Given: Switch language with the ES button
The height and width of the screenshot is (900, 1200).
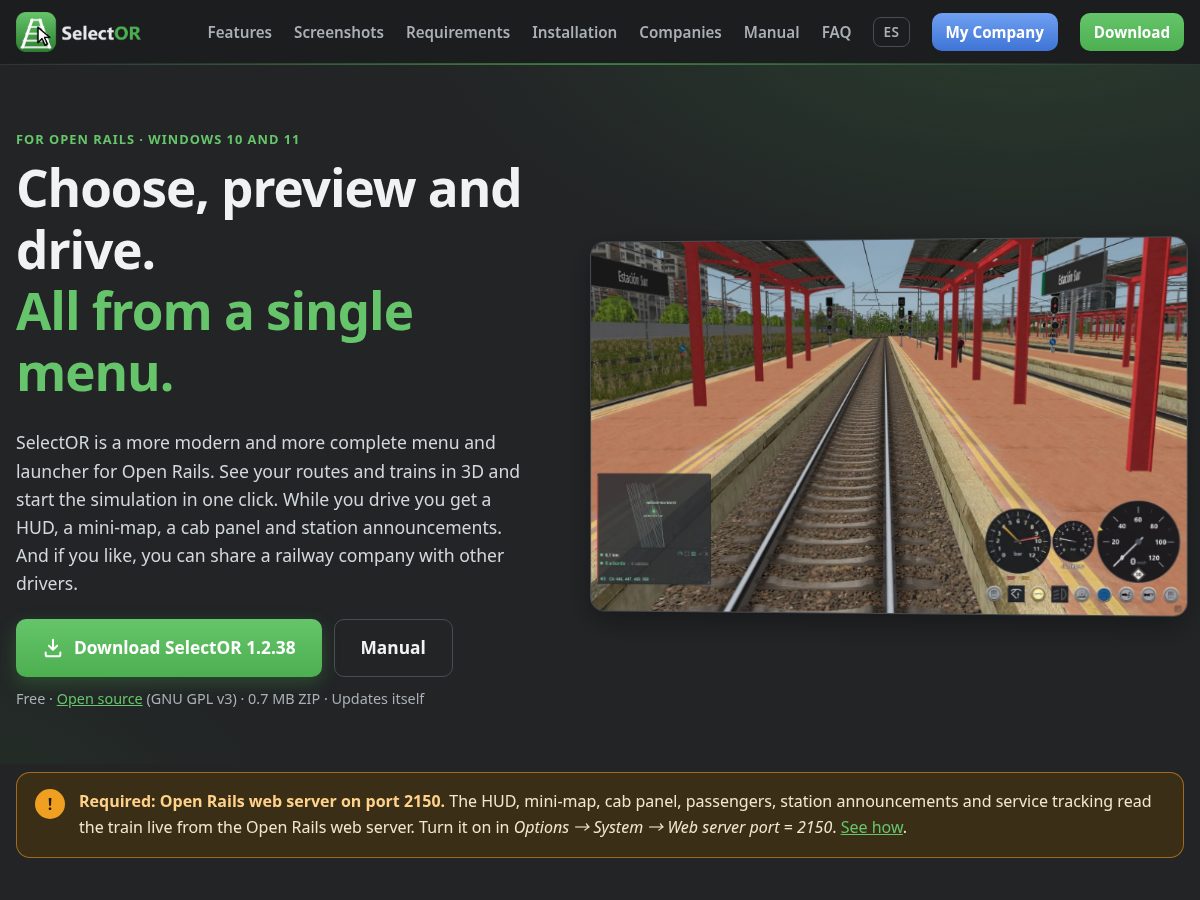Looking at the screenshot, I should click(891, 32).
